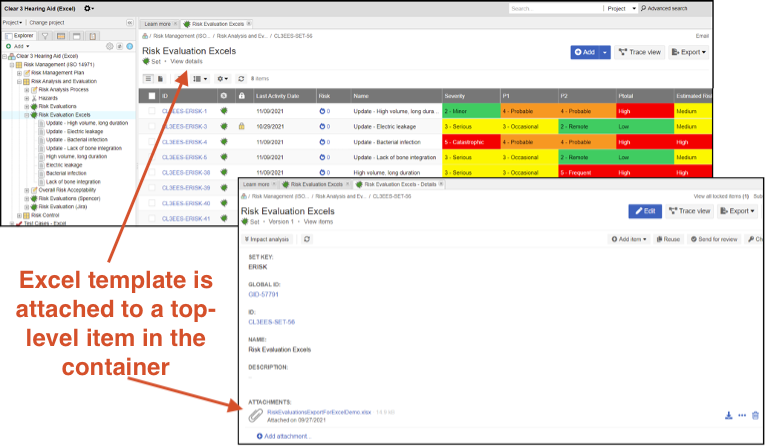The image size is (765, 448).
Task: Click risk comment icon on CL3EES-ERISK-1 row
Action: [322, 111]
